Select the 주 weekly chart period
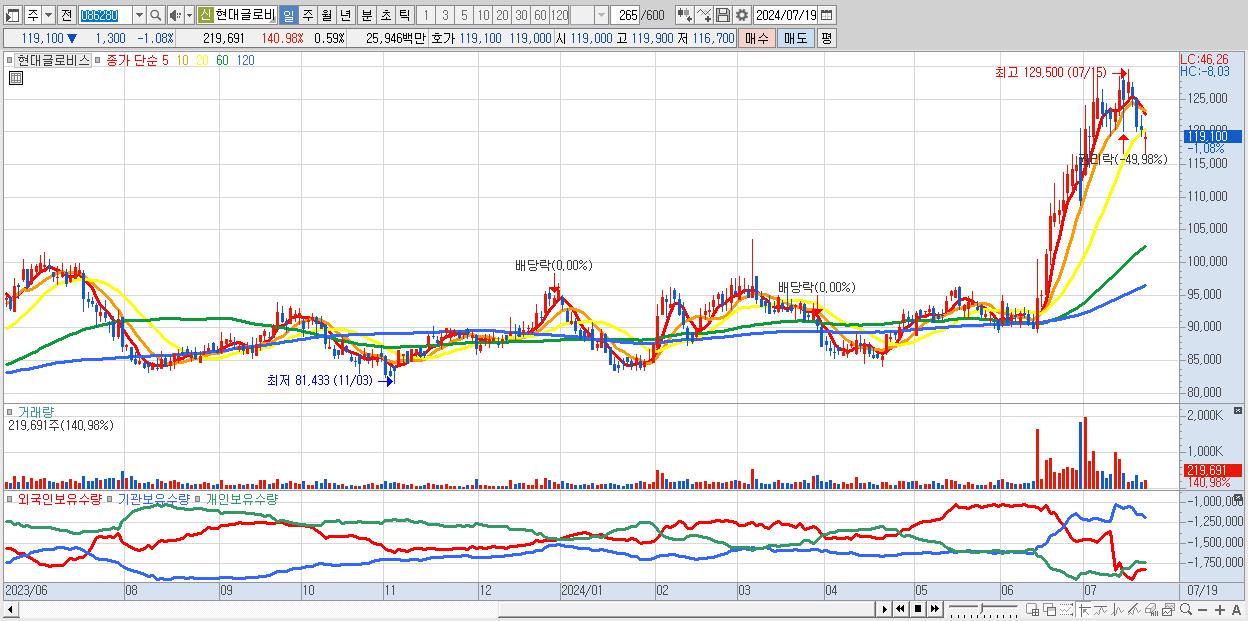Image resolution: width=1248 pixels, height=621 pixels. click(x=307, y=16)
